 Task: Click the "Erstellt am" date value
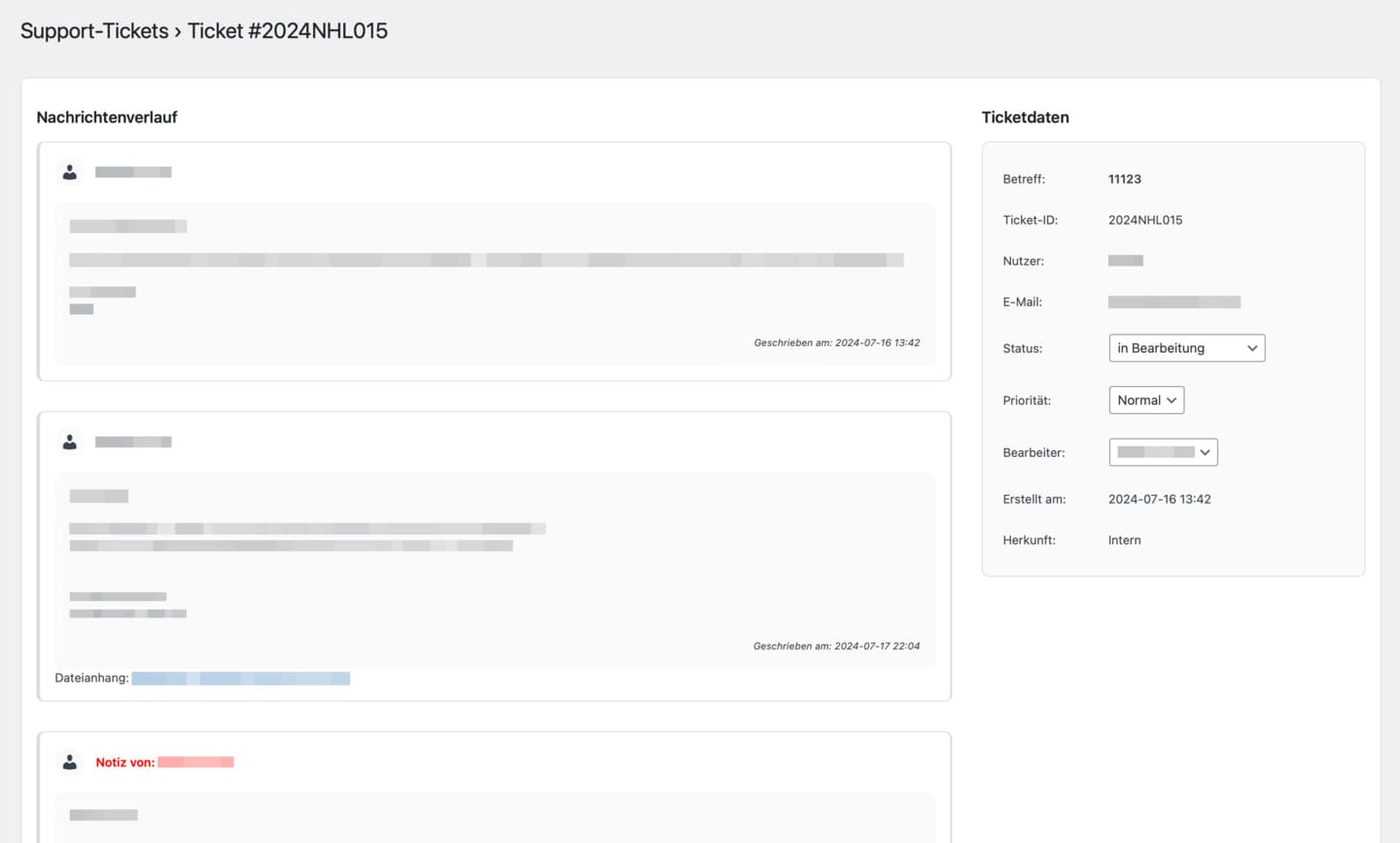(1159, 500)
